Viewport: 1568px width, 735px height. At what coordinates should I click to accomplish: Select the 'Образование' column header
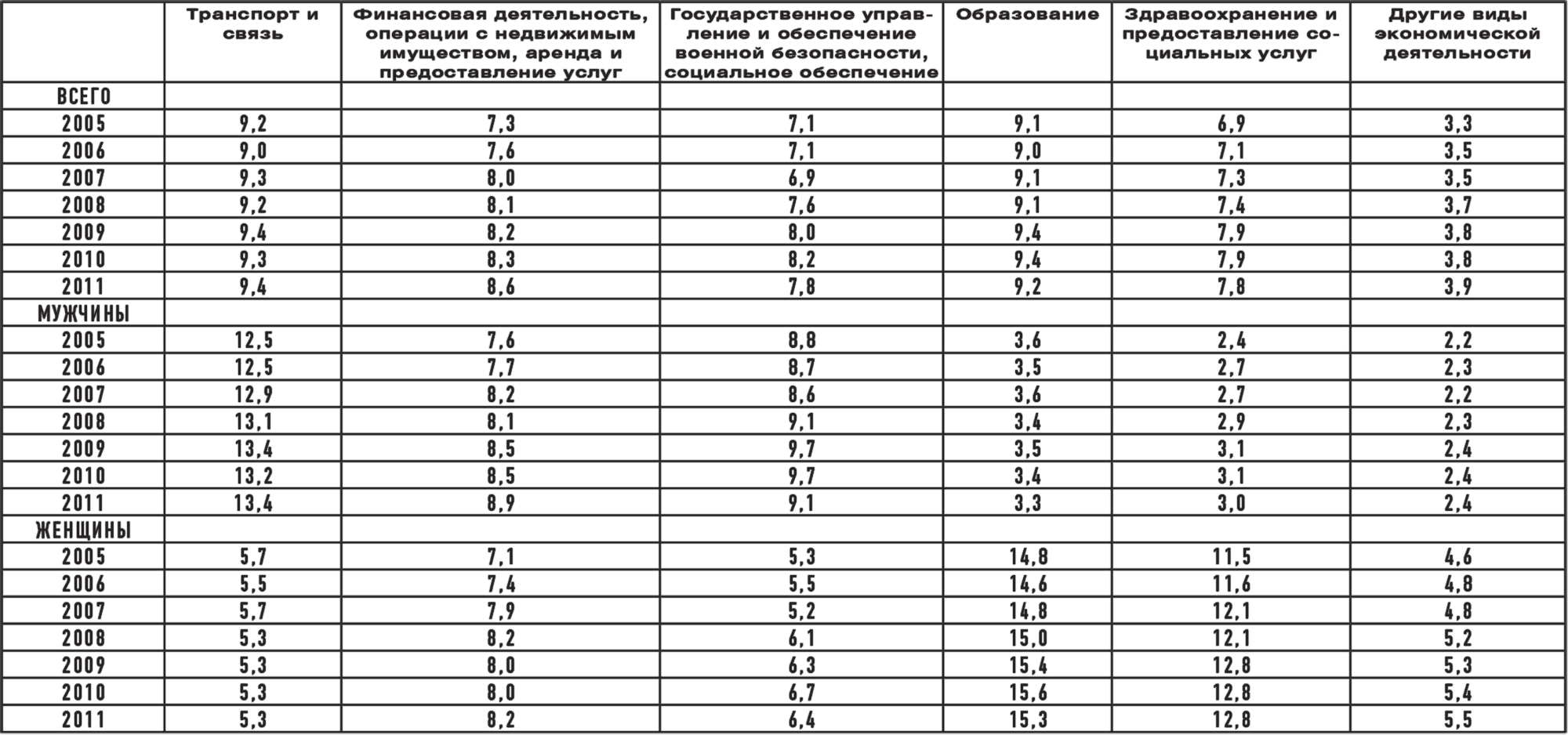pos(1027,15)
